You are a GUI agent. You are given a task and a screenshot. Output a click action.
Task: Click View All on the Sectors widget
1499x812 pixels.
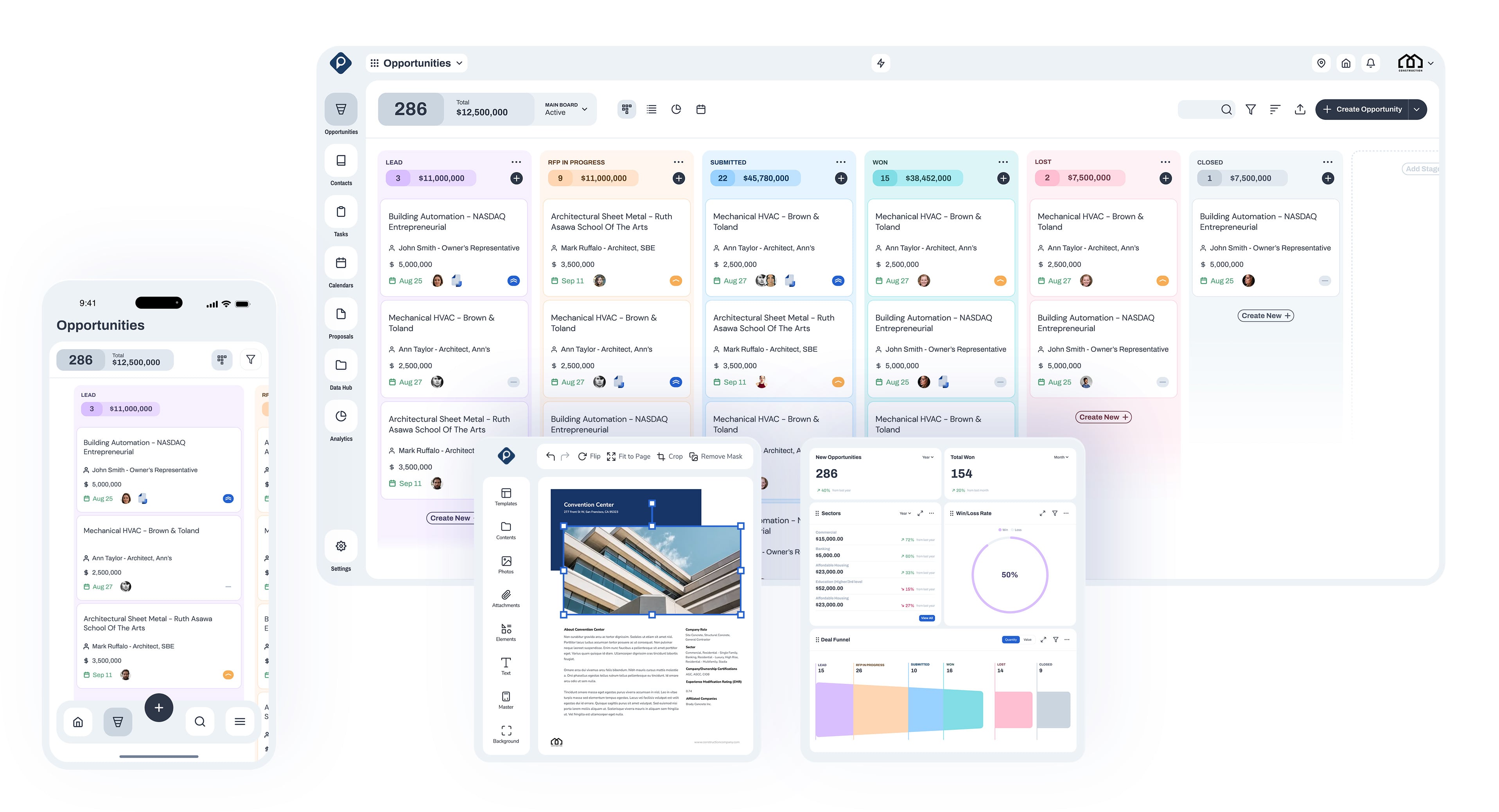[926, 618]
